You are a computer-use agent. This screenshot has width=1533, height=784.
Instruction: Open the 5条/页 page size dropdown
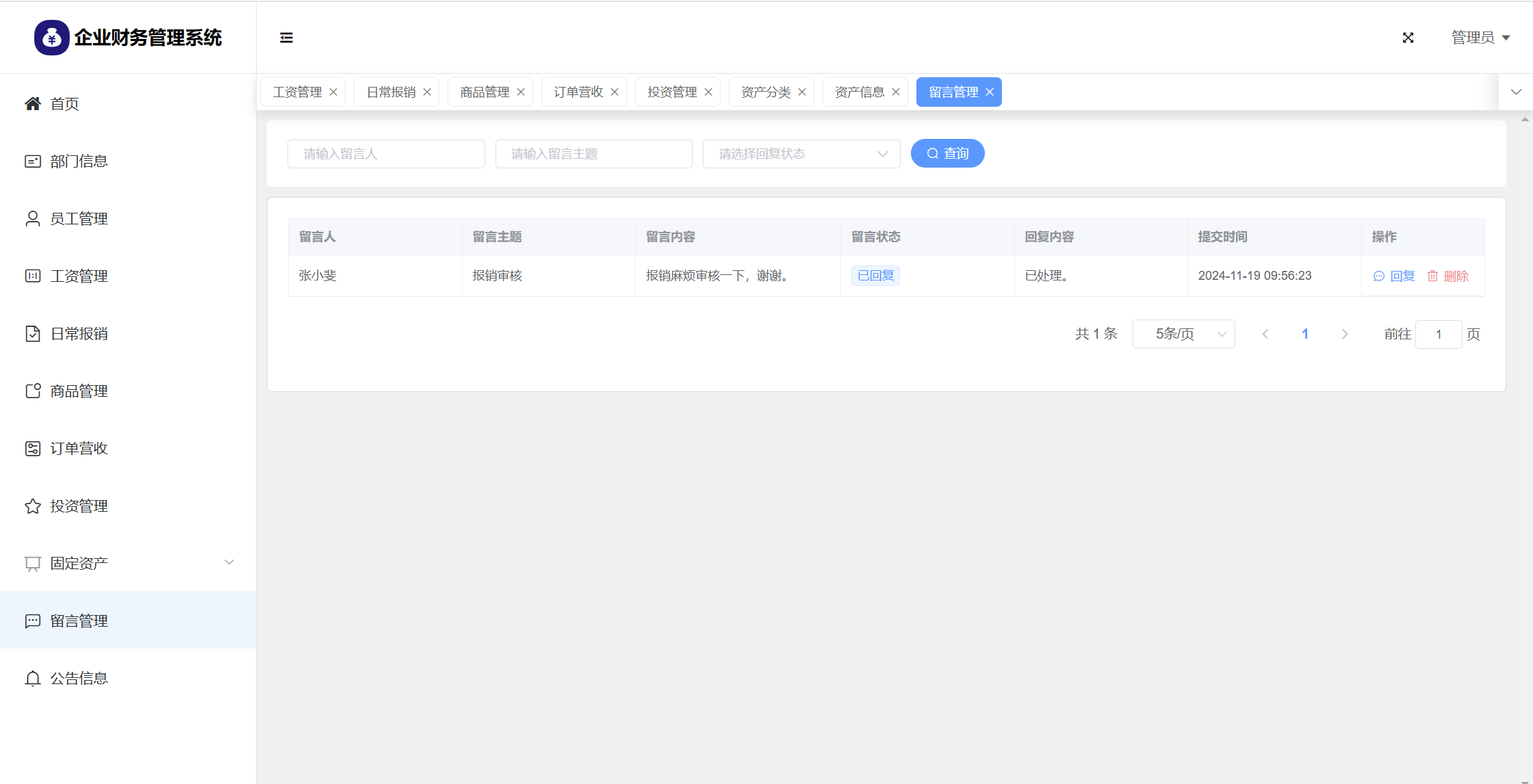click(1183, 334)
